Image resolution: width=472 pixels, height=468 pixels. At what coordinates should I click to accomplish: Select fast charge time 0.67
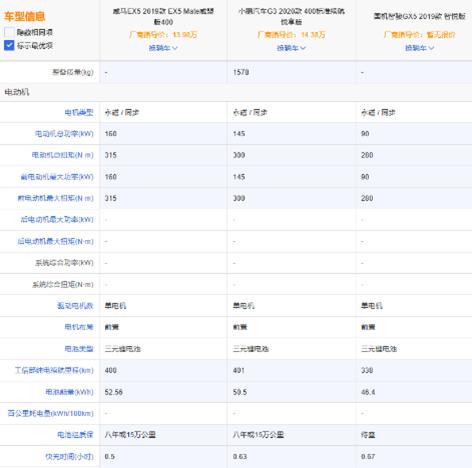pos(368,456)
